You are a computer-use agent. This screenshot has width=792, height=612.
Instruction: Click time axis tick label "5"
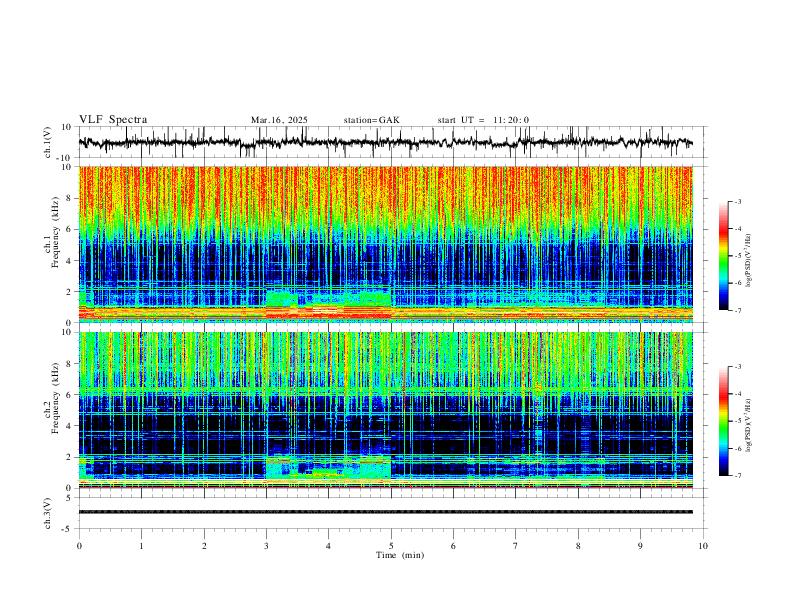(391, 546)
